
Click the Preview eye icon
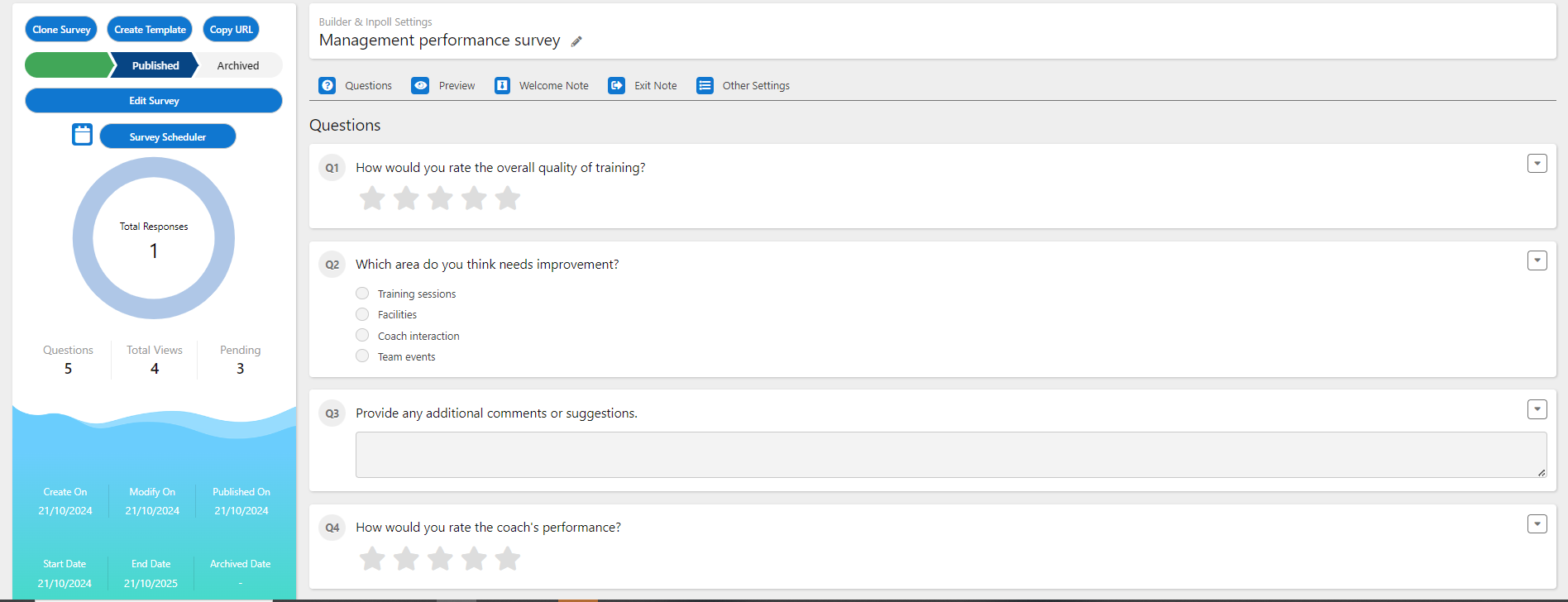[420, 86]
